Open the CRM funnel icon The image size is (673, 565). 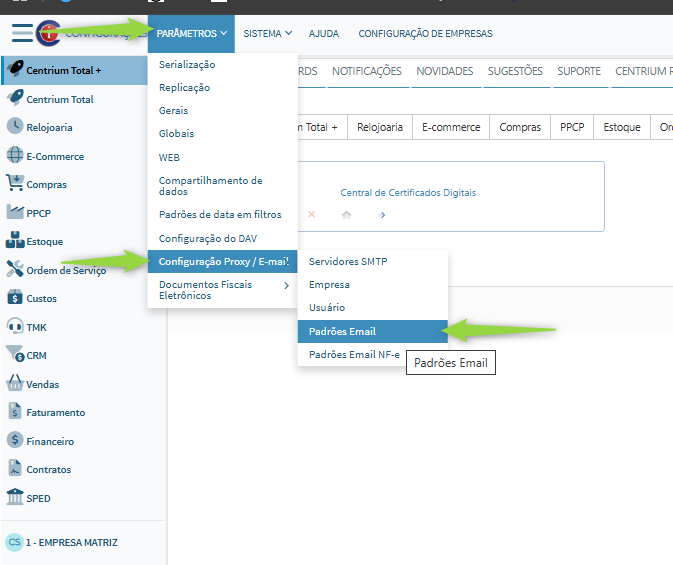point(15,355)
